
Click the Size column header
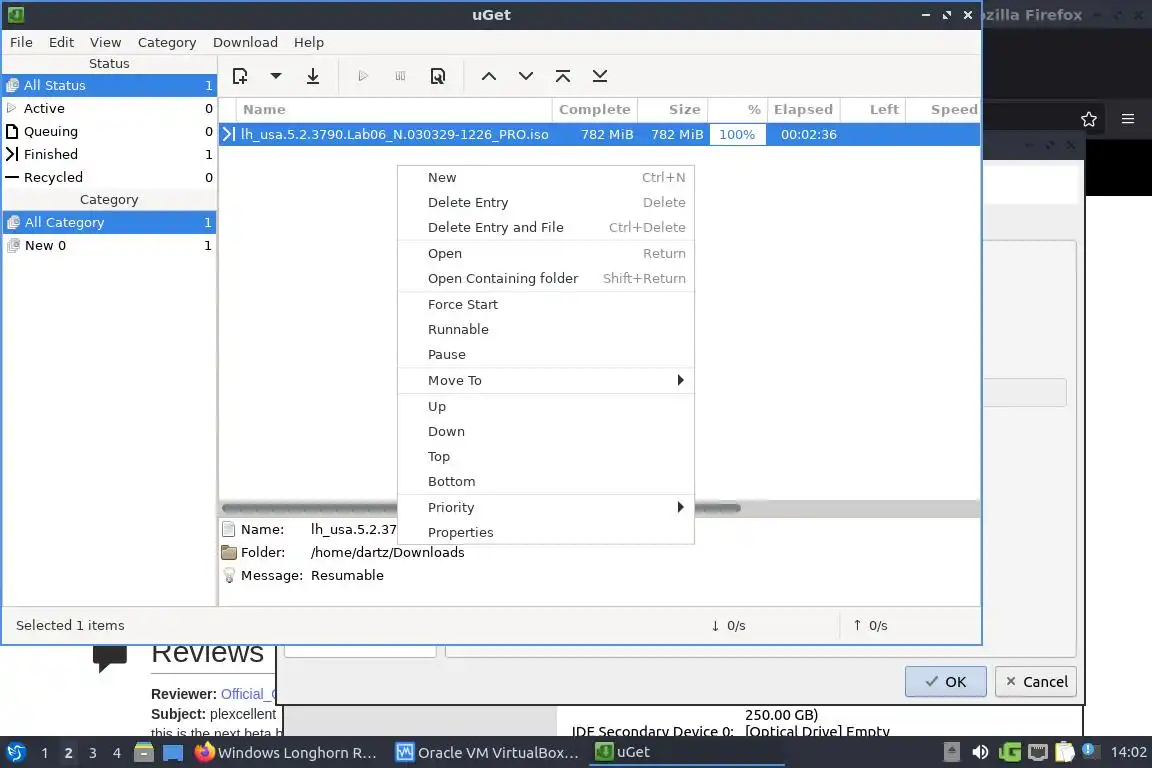[672, 110]
